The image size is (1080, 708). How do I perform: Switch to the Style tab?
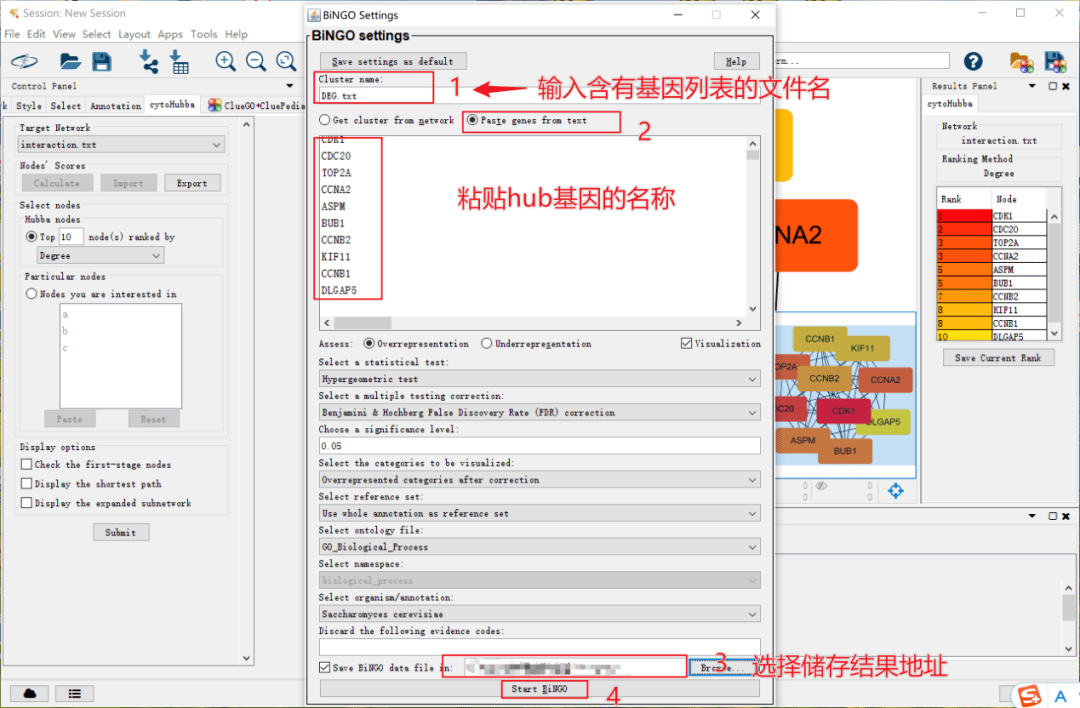[29, 105]
